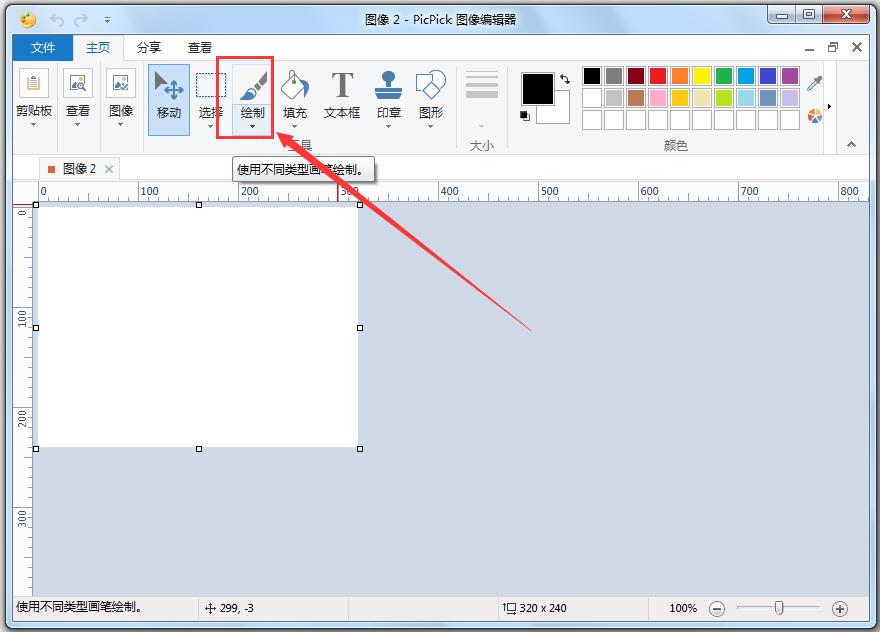Click the top-left canvas resize handle

click(36, 205)
